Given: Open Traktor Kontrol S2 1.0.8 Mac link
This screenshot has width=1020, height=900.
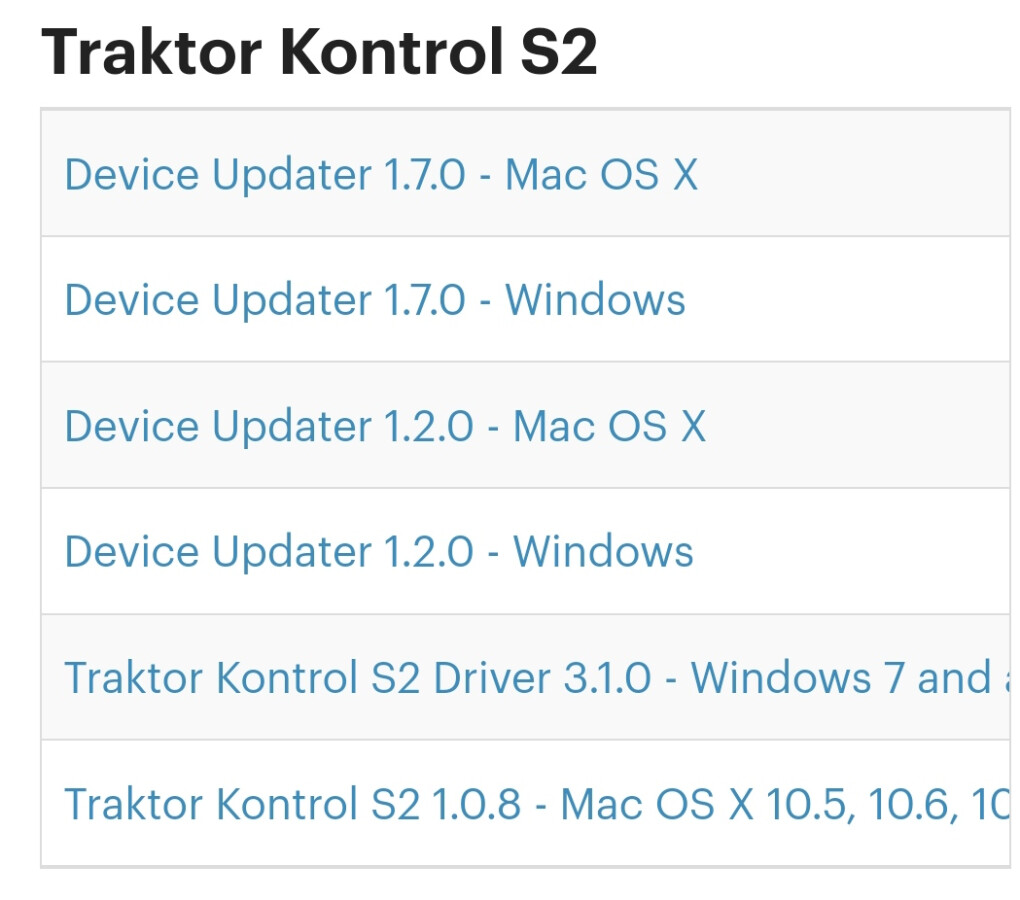Looking at the screenshot, I should (530, 804).
